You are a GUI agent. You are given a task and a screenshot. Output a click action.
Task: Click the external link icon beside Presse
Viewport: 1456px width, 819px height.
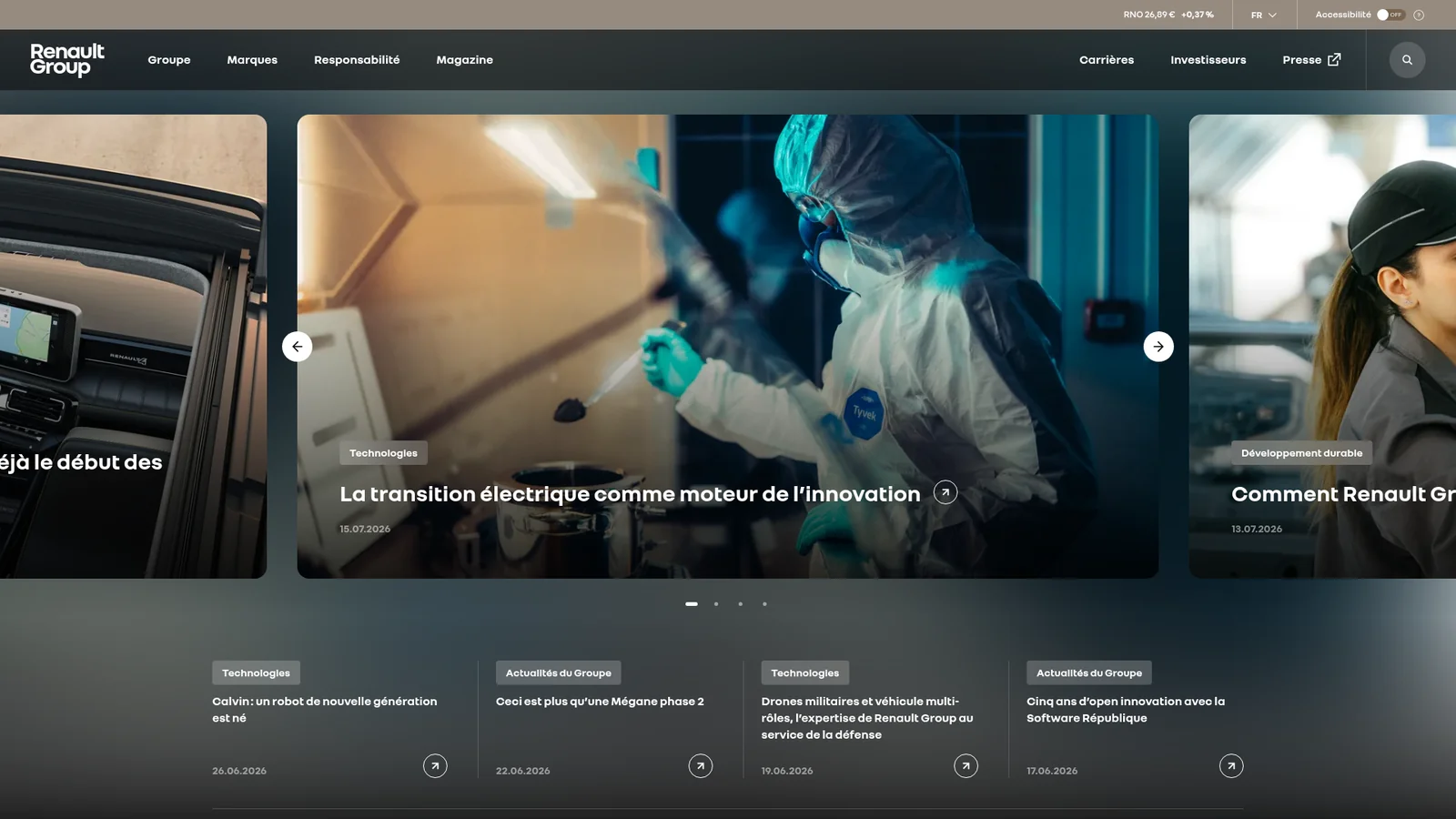[x=1334, y=60]
